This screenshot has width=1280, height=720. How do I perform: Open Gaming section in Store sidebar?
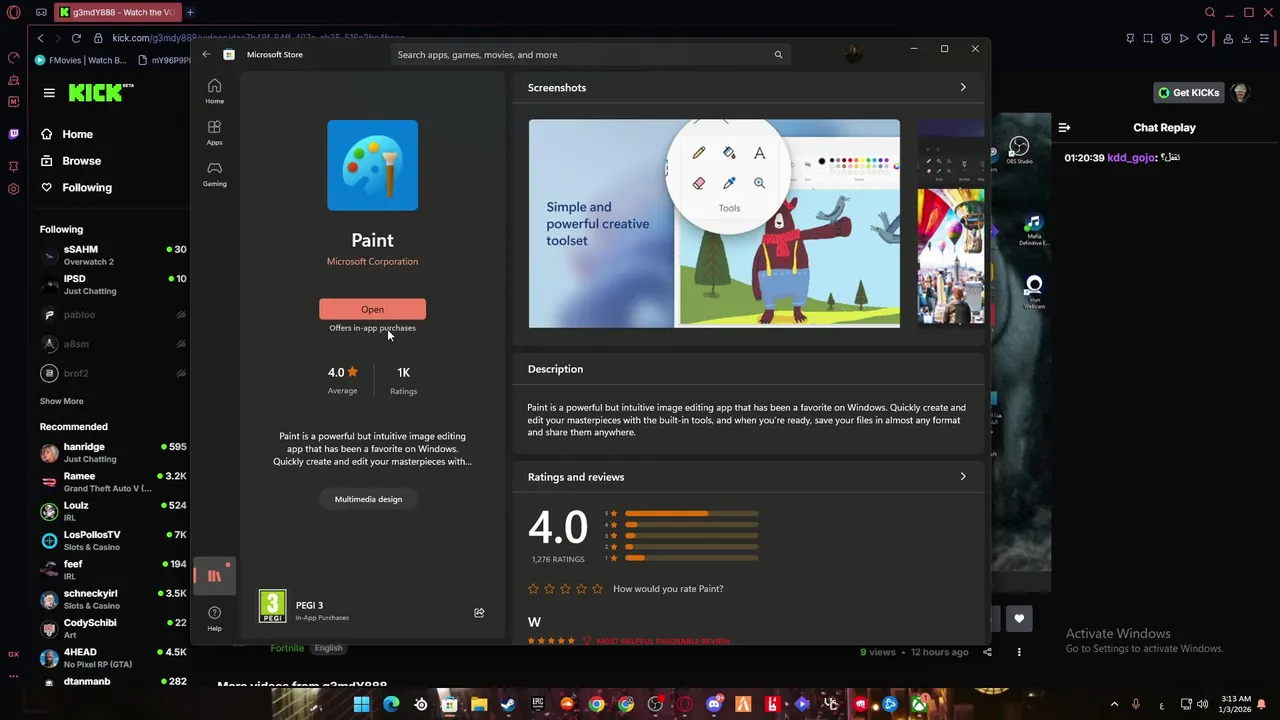coord(214,174)
